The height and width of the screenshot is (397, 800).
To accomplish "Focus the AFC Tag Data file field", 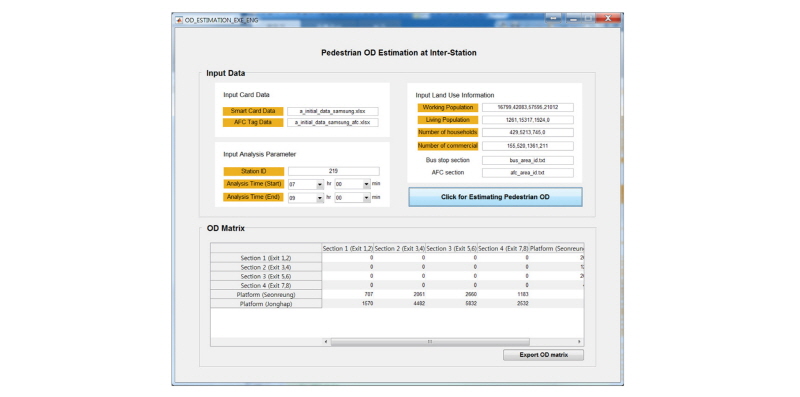I will 333,122.
